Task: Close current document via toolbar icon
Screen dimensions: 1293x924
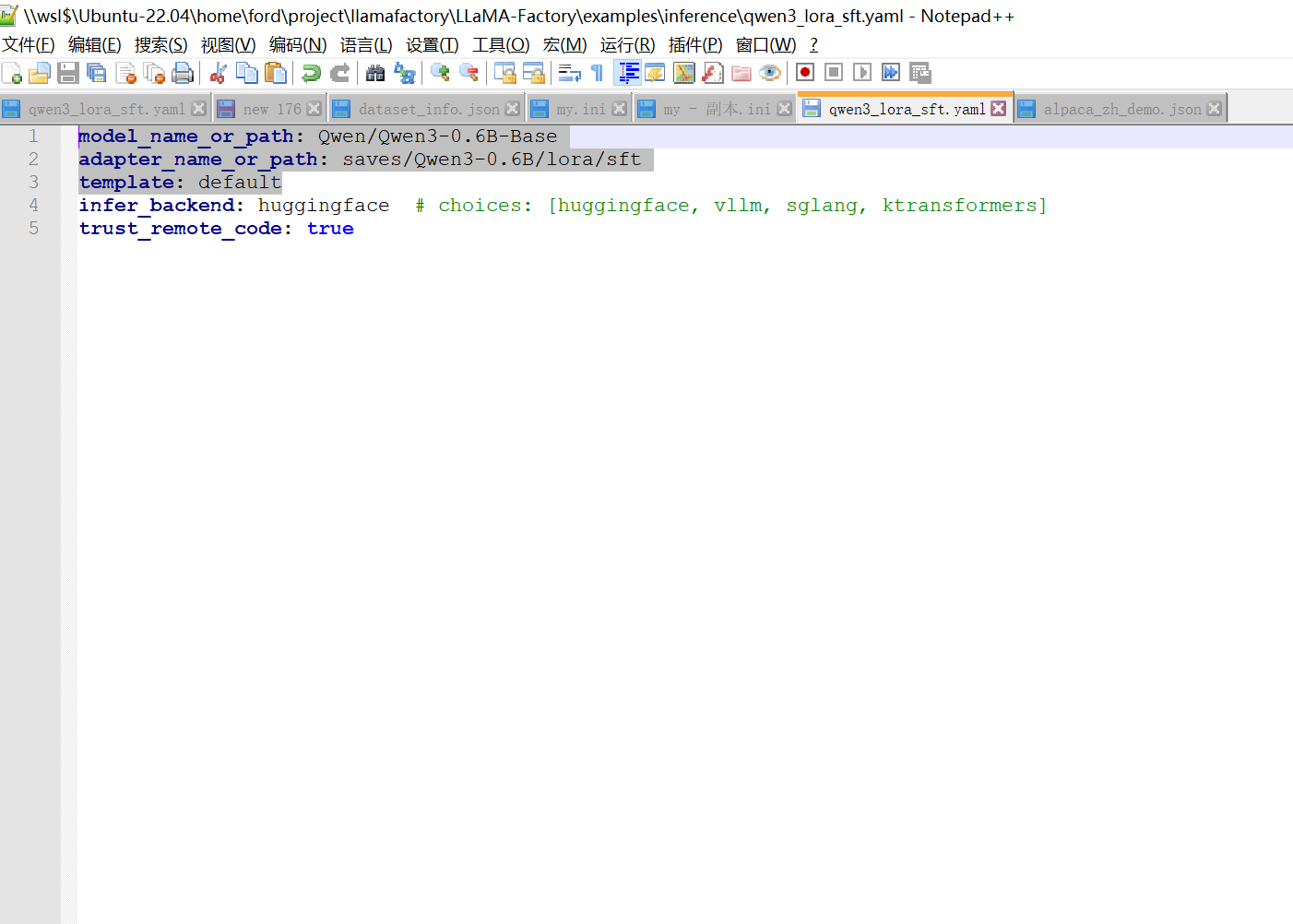Action: pyautogui.click(x=126, y=73)
